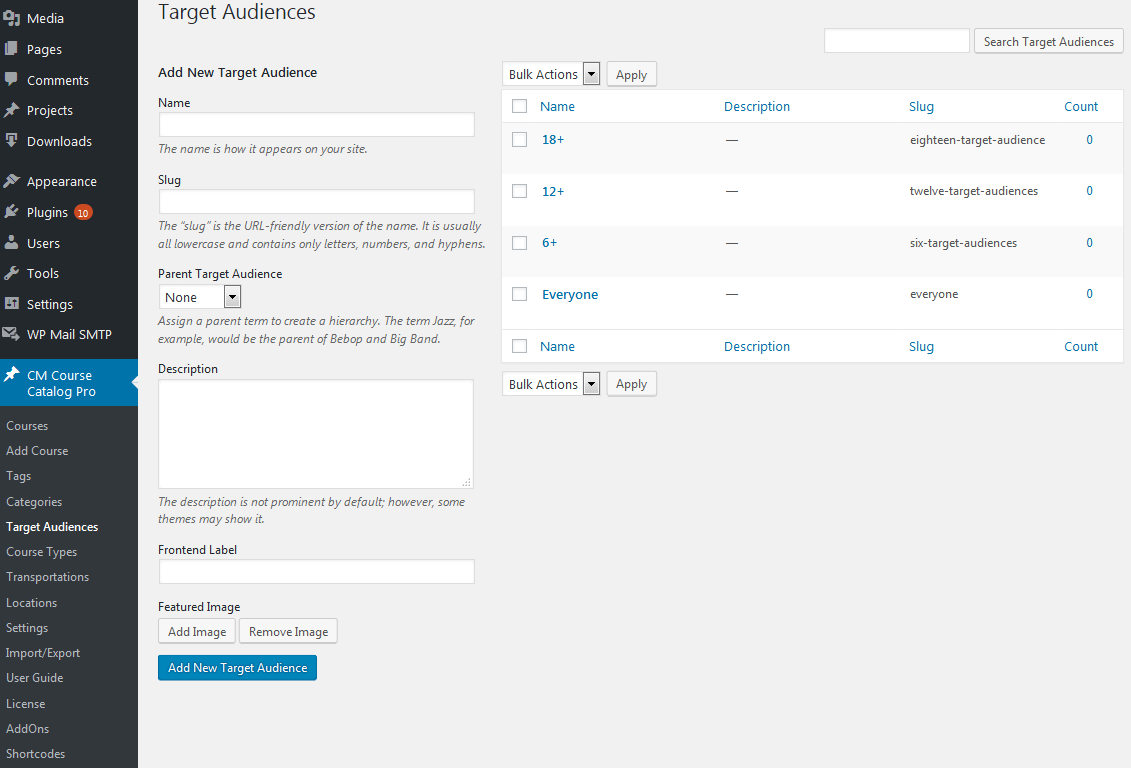Viewport: 1131px width, 768px height.
Task: Click the Users person icon
Action: 11,243
